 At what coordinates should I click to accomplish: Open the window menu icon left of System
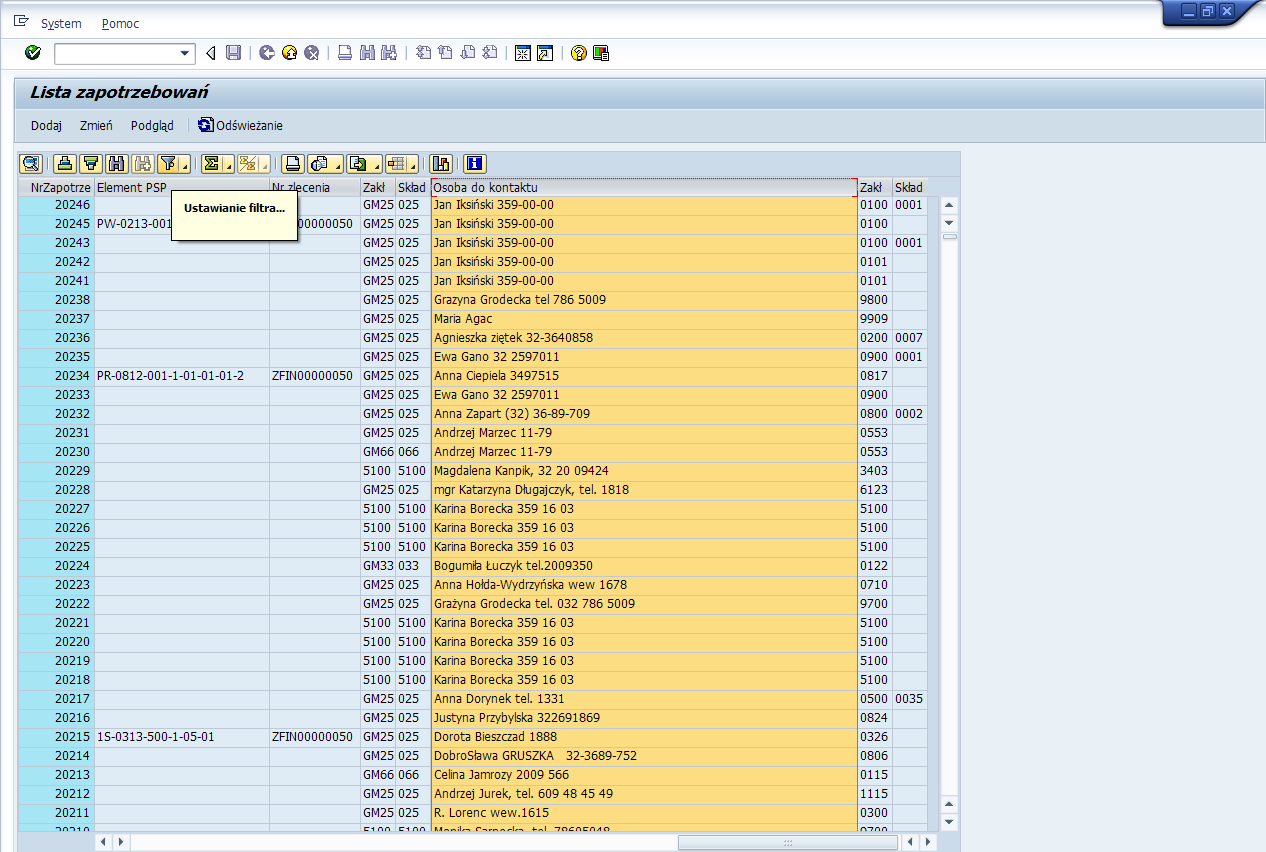[x=21, y=22]
